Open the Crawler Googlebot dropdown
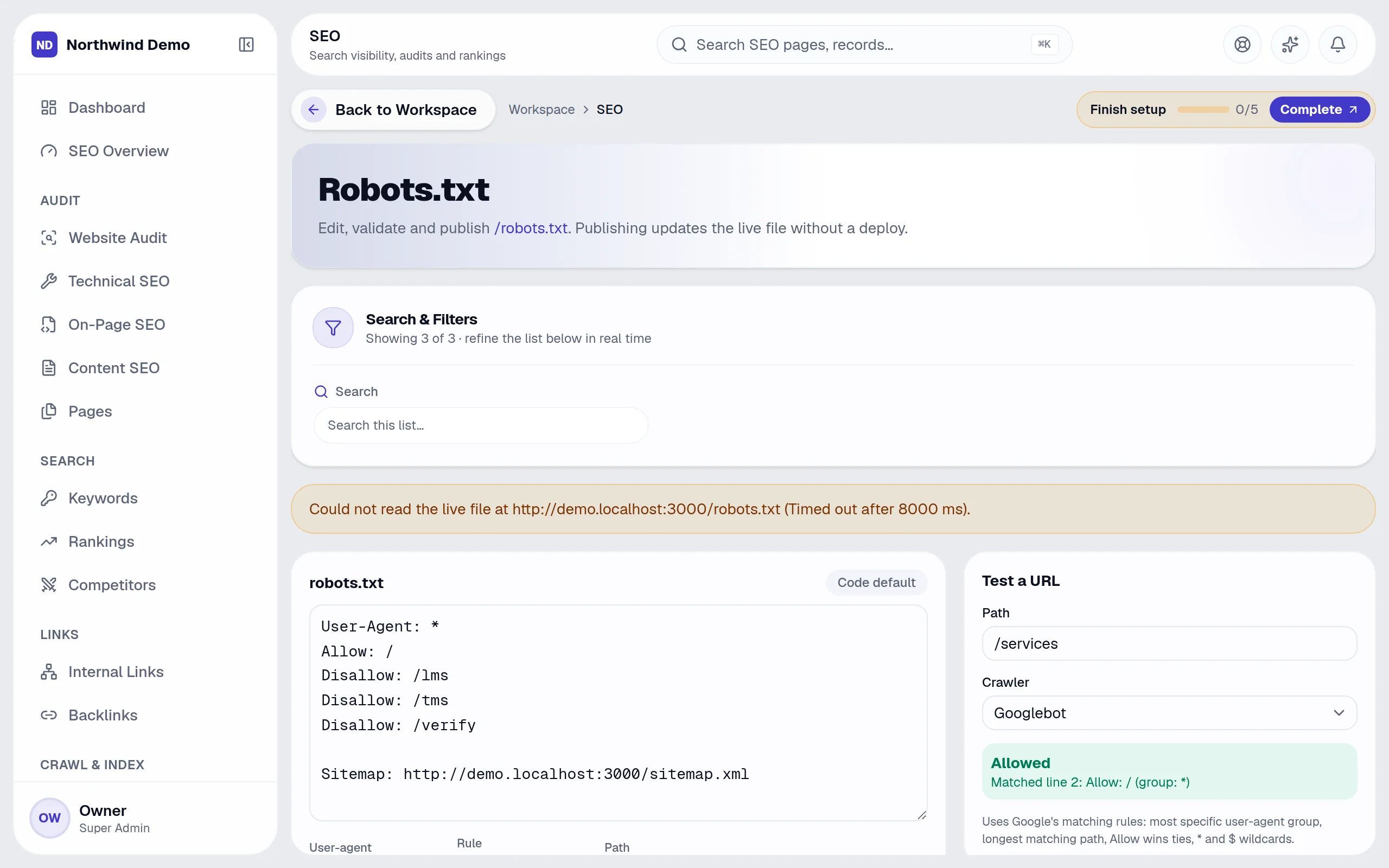 pyautogui.click(x=1169, y=713)
